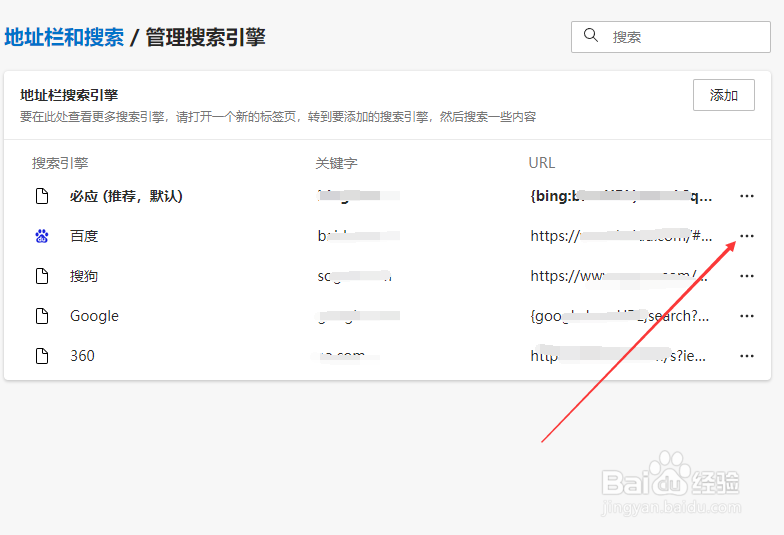Click the URL column header
The height and width of the screenshot is (535, 784).
tap(542, 163)
